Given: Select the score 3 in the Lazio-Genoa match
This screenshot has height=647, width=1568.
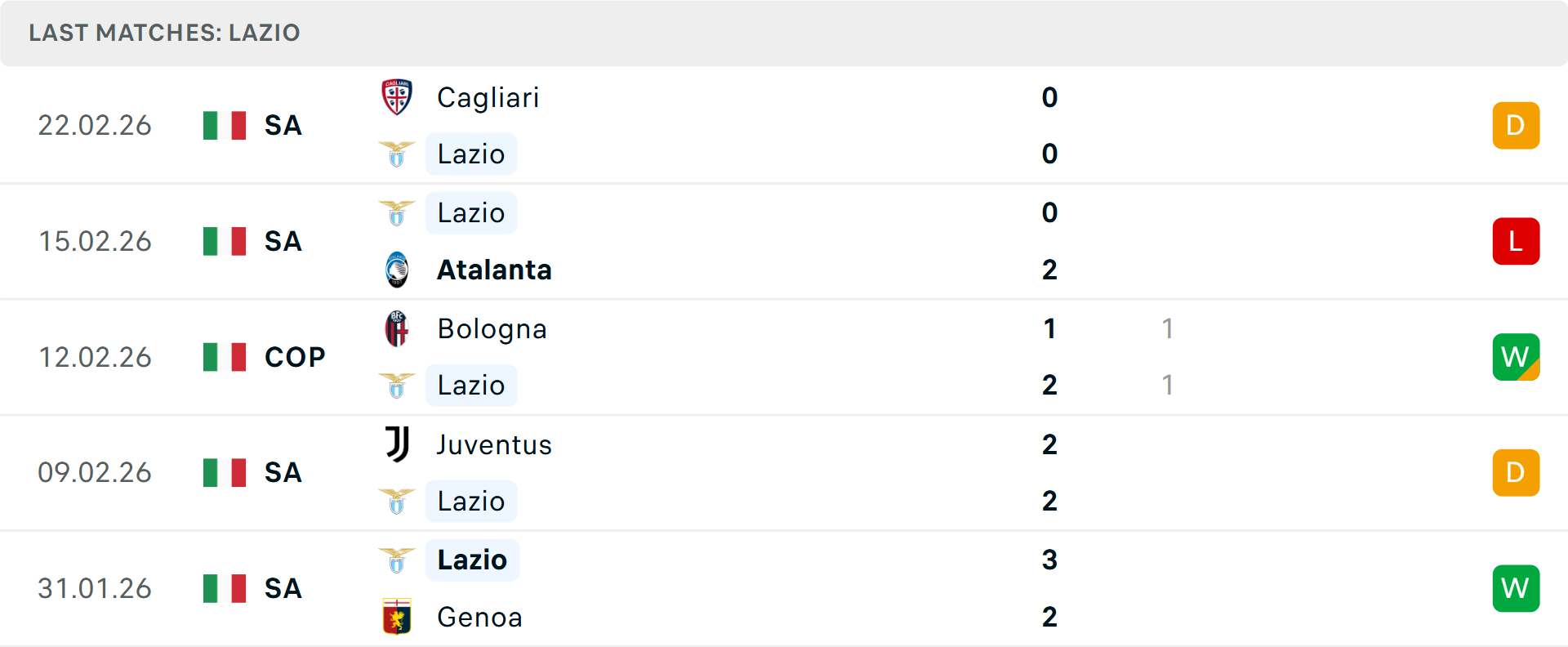Looking at the screenshot, I should [1049, 560].
